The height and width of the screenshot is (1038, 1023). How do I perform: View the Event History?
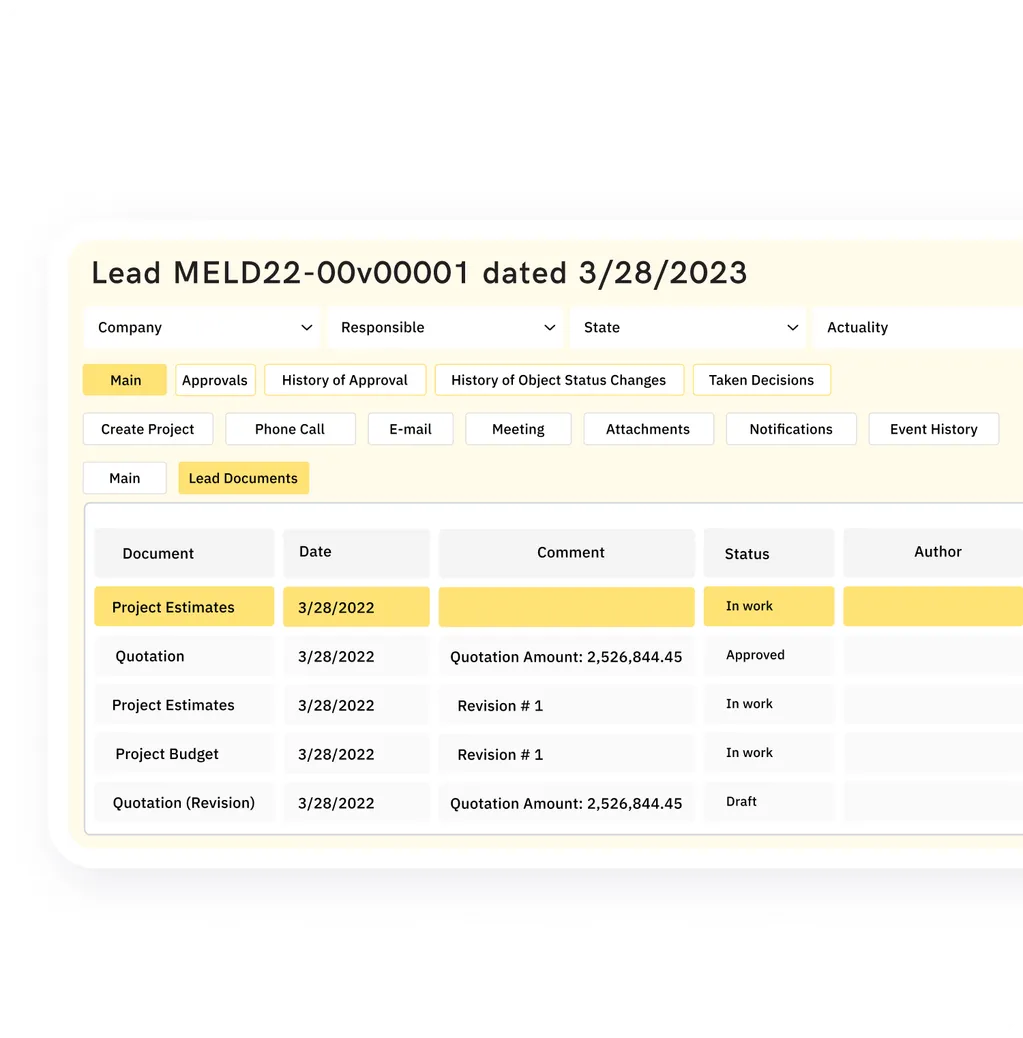coord(934,429)
